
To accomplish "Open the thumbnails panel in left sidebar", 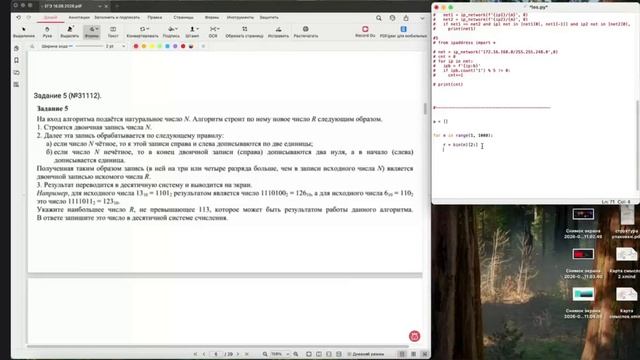I will tap(16, 48).
